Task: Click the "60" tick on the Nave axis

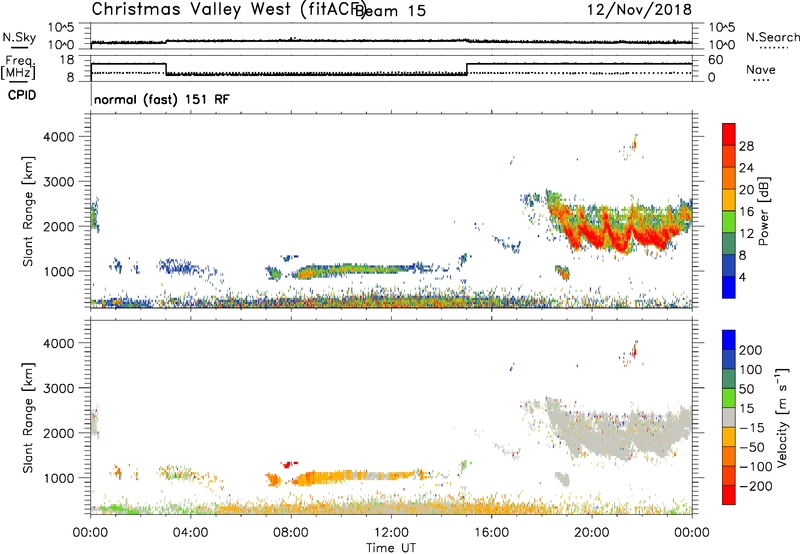Action: click(716, 60)
